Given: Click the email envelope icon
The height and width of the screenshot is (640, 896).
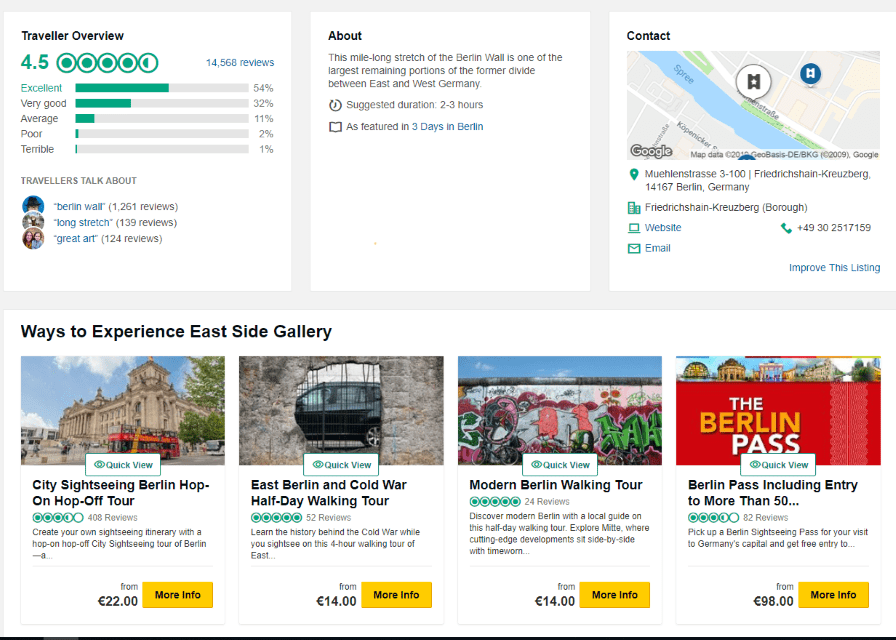Looking at the screenshot, I should [633, 248].
